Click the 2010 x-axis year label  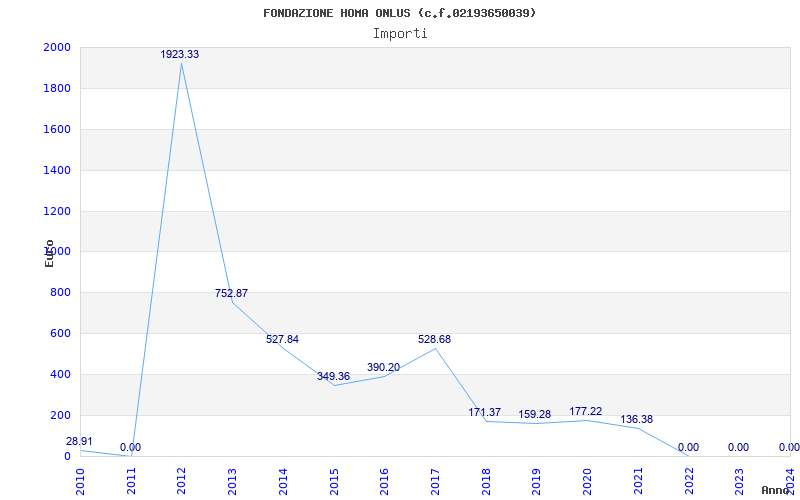pyautogui.click(x=80, y=481)
